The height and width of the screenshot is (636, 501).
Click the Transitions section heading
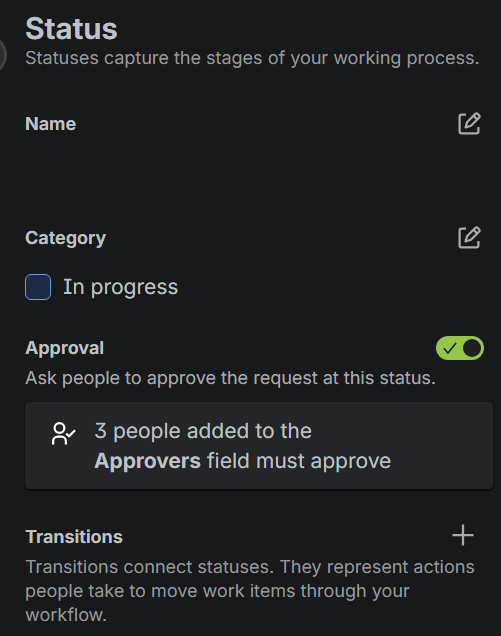click(74, 537)
